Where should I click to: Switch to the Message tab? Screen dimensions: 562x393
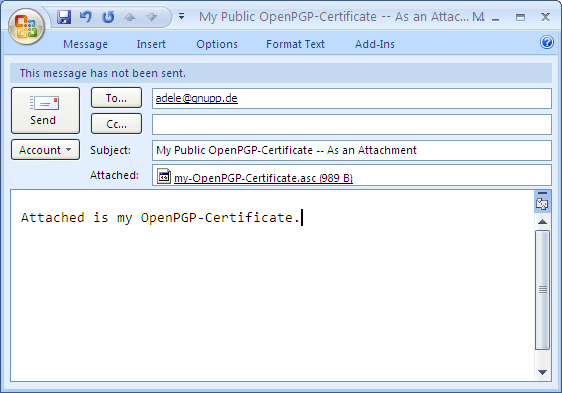(x=85, y=44)
